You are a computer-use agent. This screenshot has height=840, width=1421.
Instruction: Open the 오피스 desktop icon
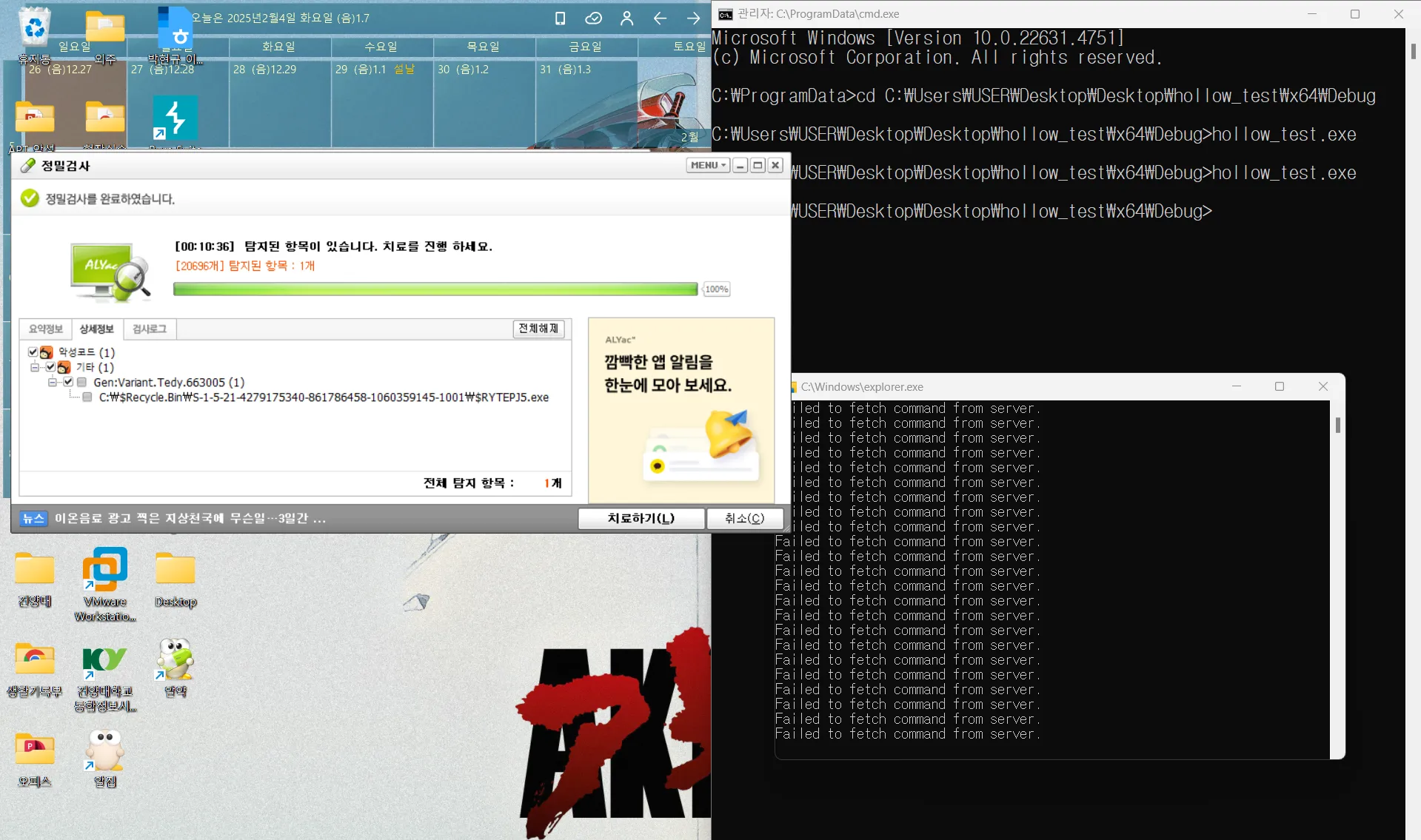34,747
